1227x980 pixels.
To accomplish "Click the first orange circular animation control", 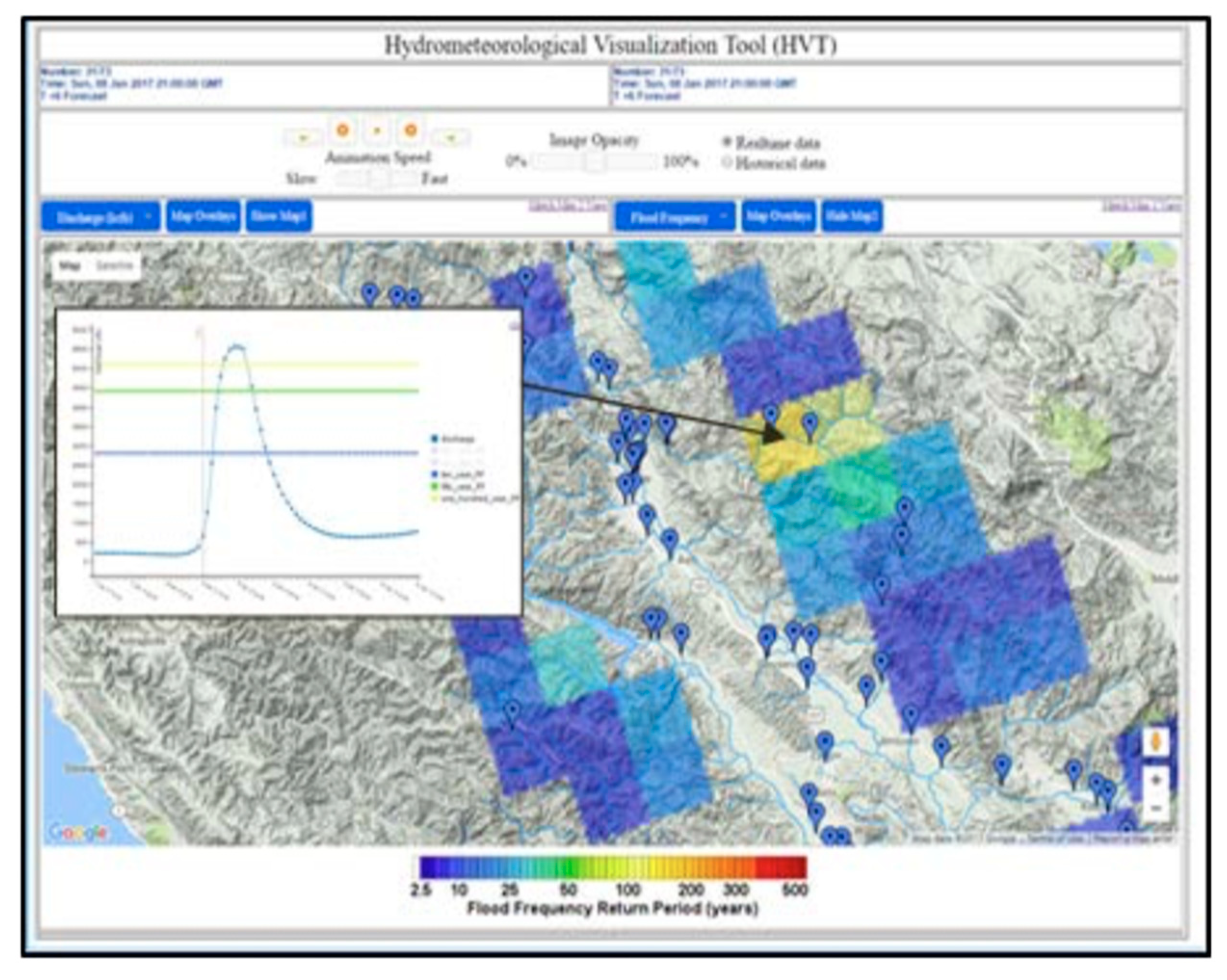I will [342, 131].
